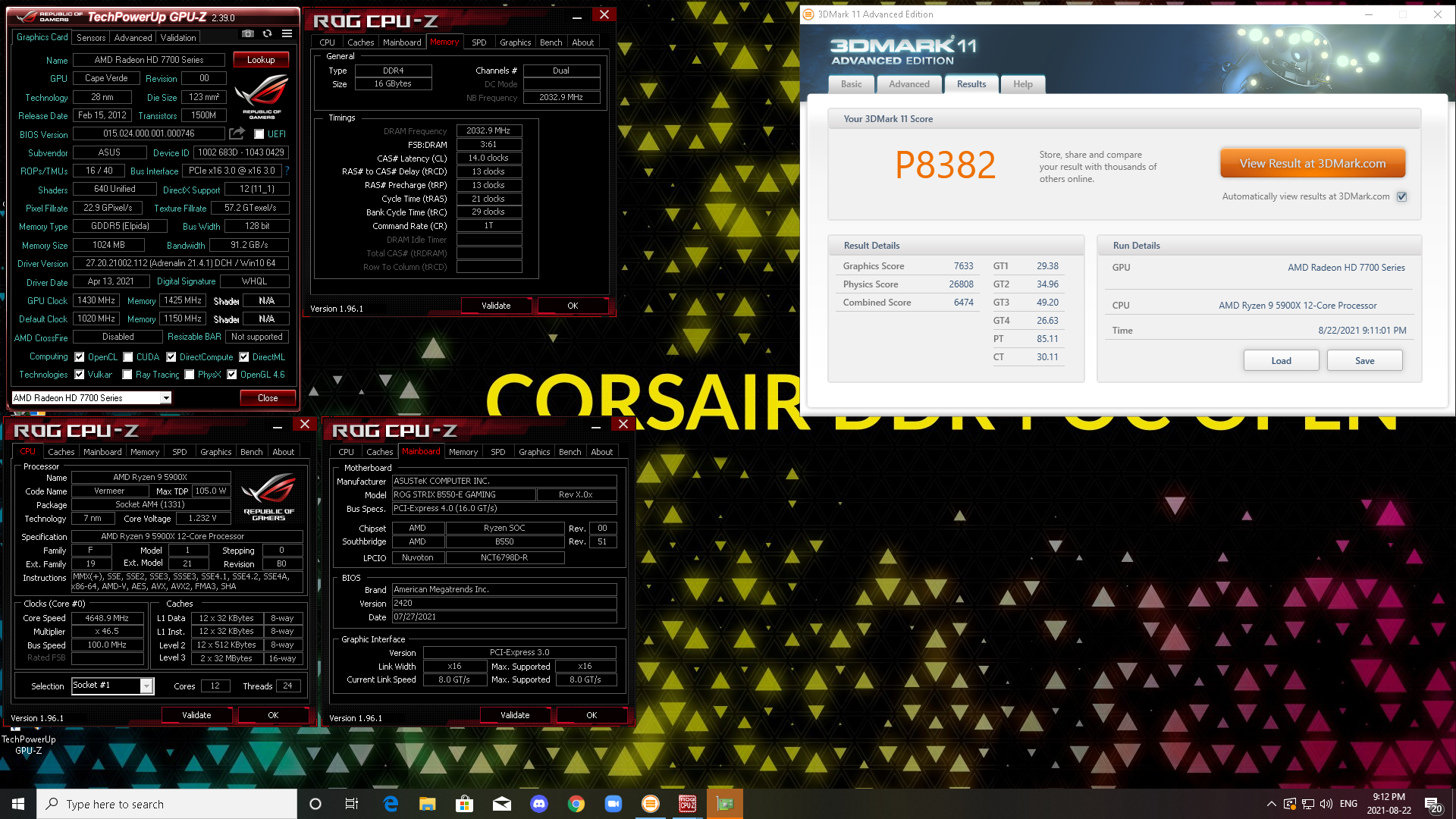Click taskbar clock showing 9:12 PM
The width and height of the screenshot is (1456, 819).
click(x=1389, y=804)
